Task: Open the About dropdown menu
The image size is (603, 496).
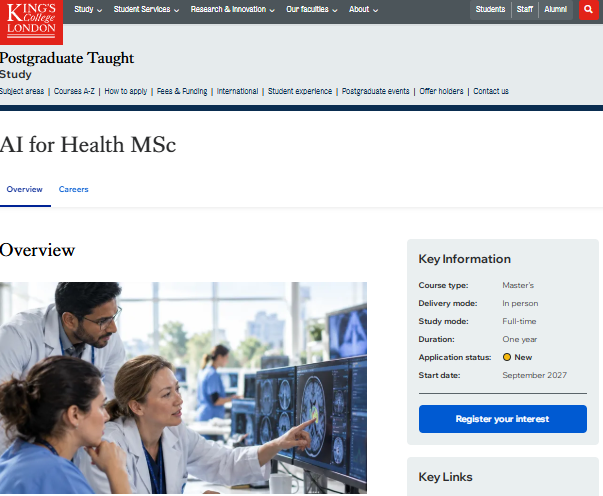Action: point(363,9)
